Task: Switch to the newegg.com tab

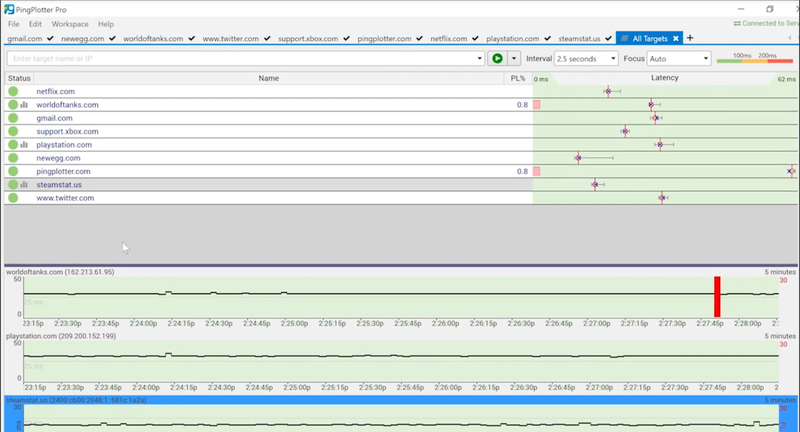Action: (x=88, y=39)
